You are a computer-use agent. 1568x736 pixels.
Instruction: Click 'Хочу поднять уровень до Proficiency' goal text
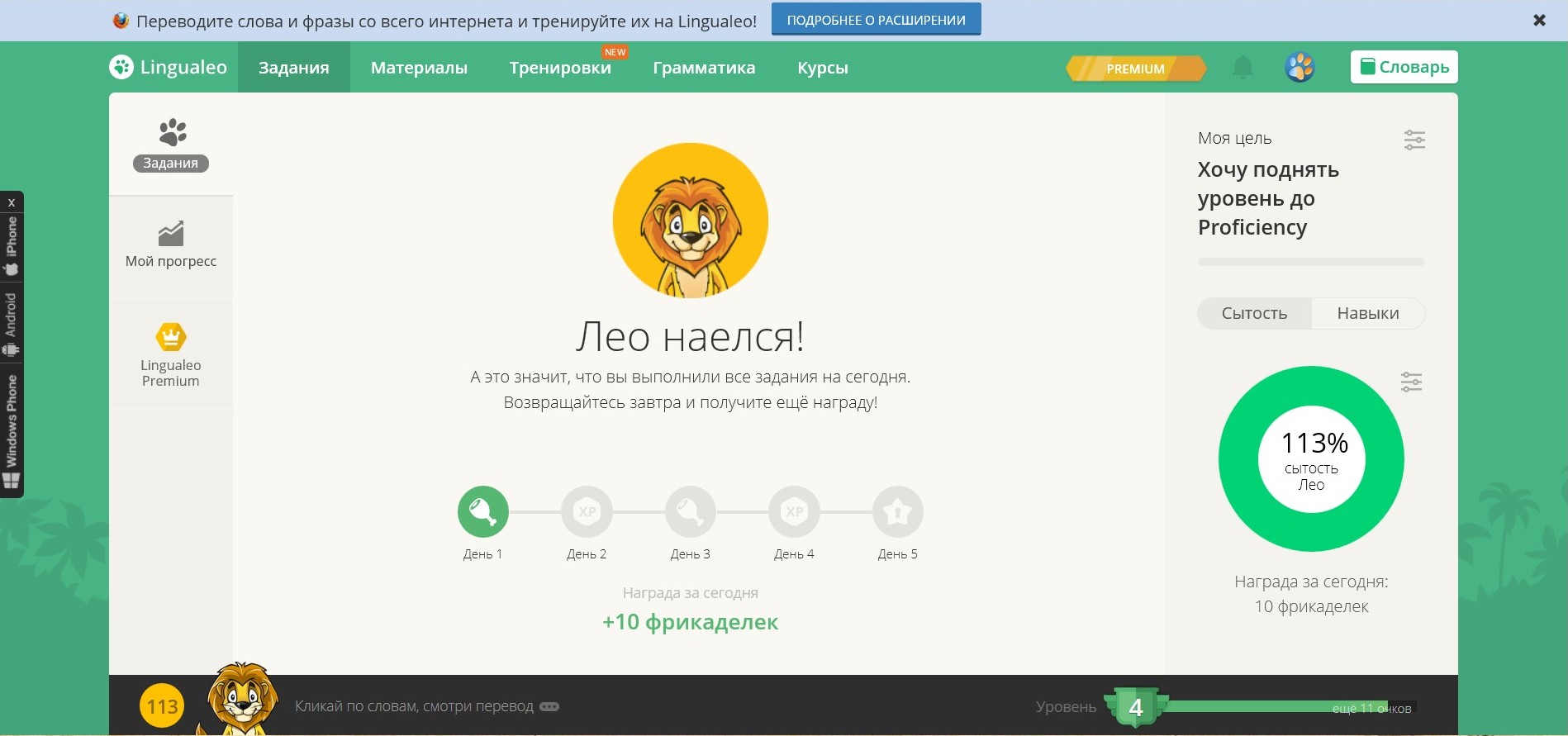pos(1268,198)
